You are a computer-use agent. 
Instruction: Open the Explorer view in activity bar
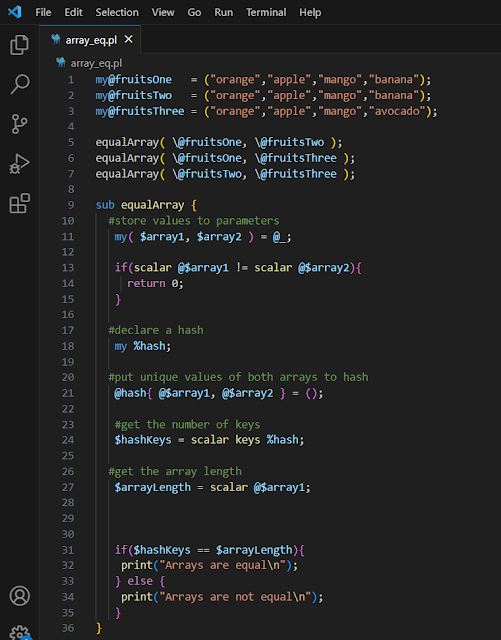19,44
